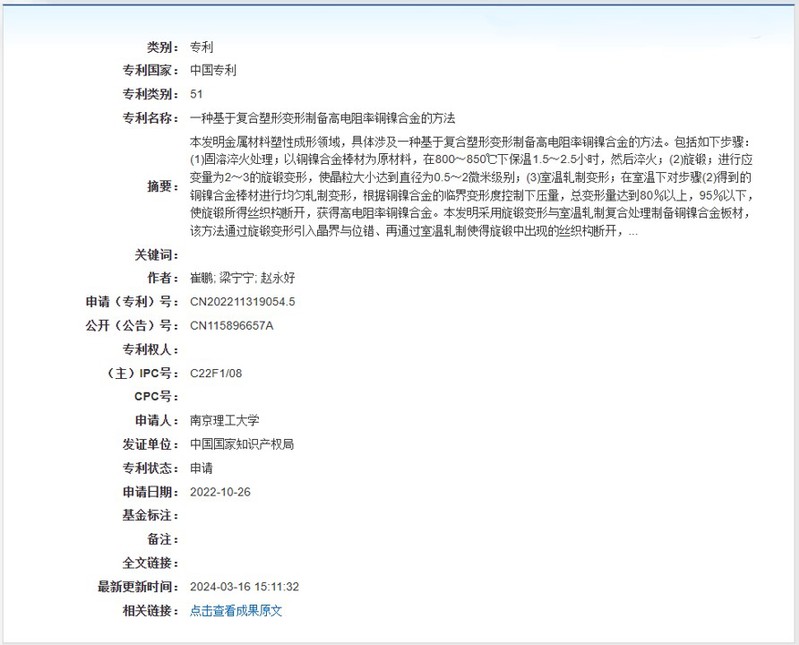Click applicant 南京理工大学
The image size is (799, 645).
coord(225,420)
